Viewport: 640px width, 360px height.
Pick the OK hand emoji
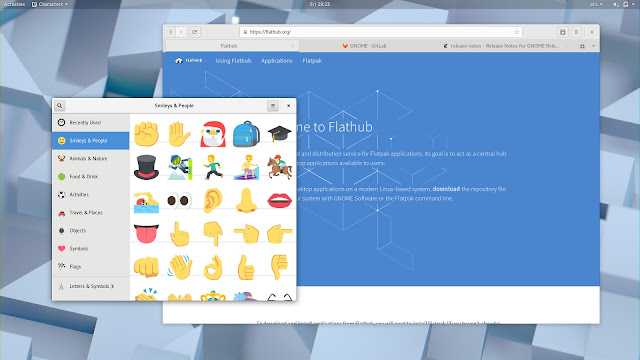click(x=213, y=267)
